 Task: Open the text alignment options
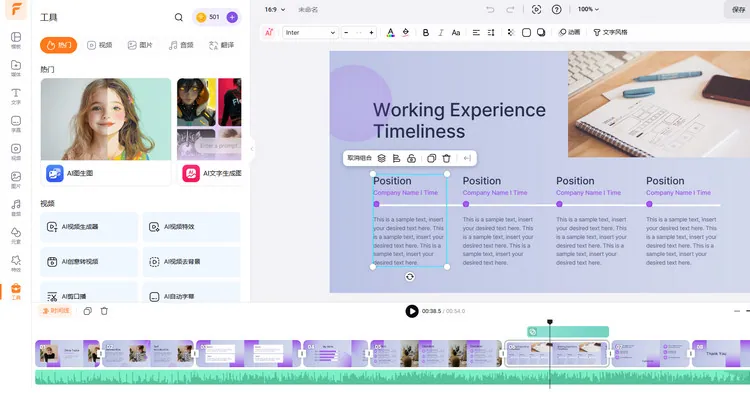click(476, 33)
